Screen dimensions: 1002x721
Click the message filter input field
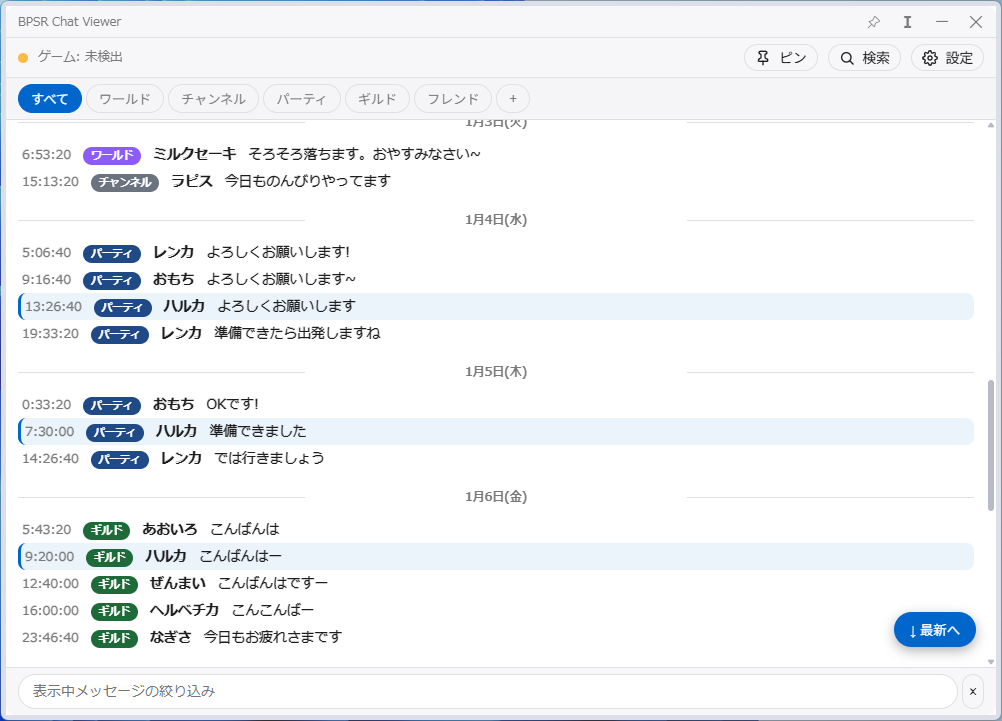488,692
